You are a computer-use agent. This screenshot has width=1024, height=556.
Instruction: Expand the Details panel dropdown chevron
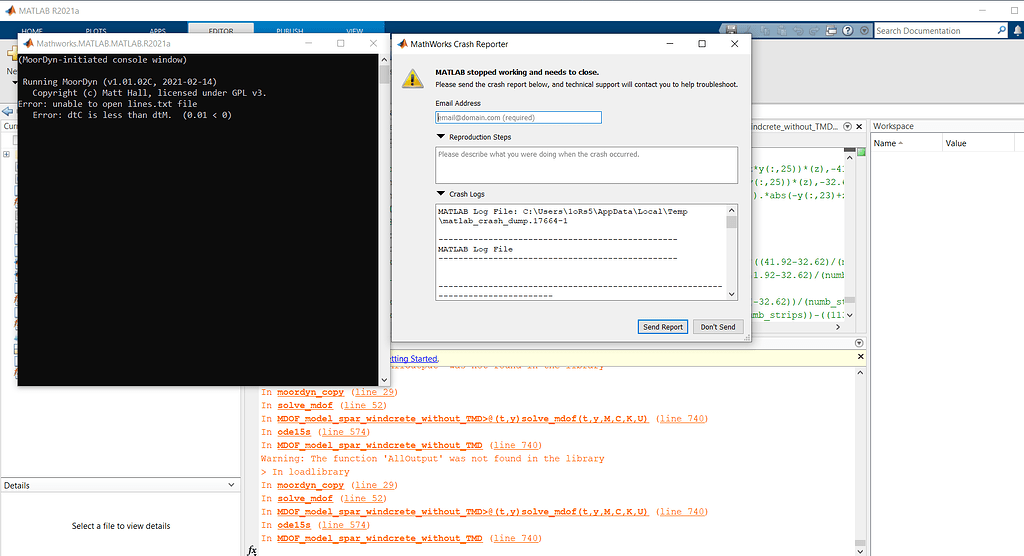[x=231, y=485]
